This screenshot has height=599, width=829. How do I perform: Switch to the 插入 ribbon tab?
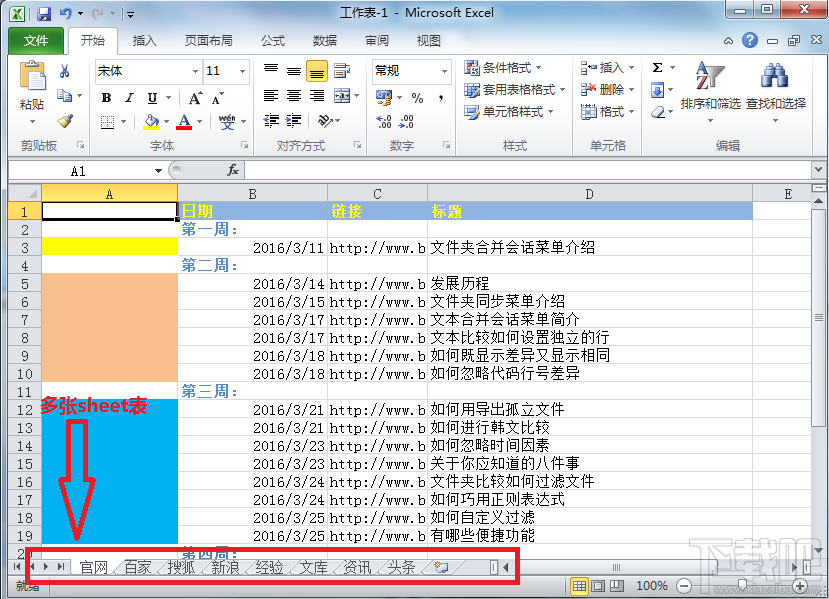146,40
